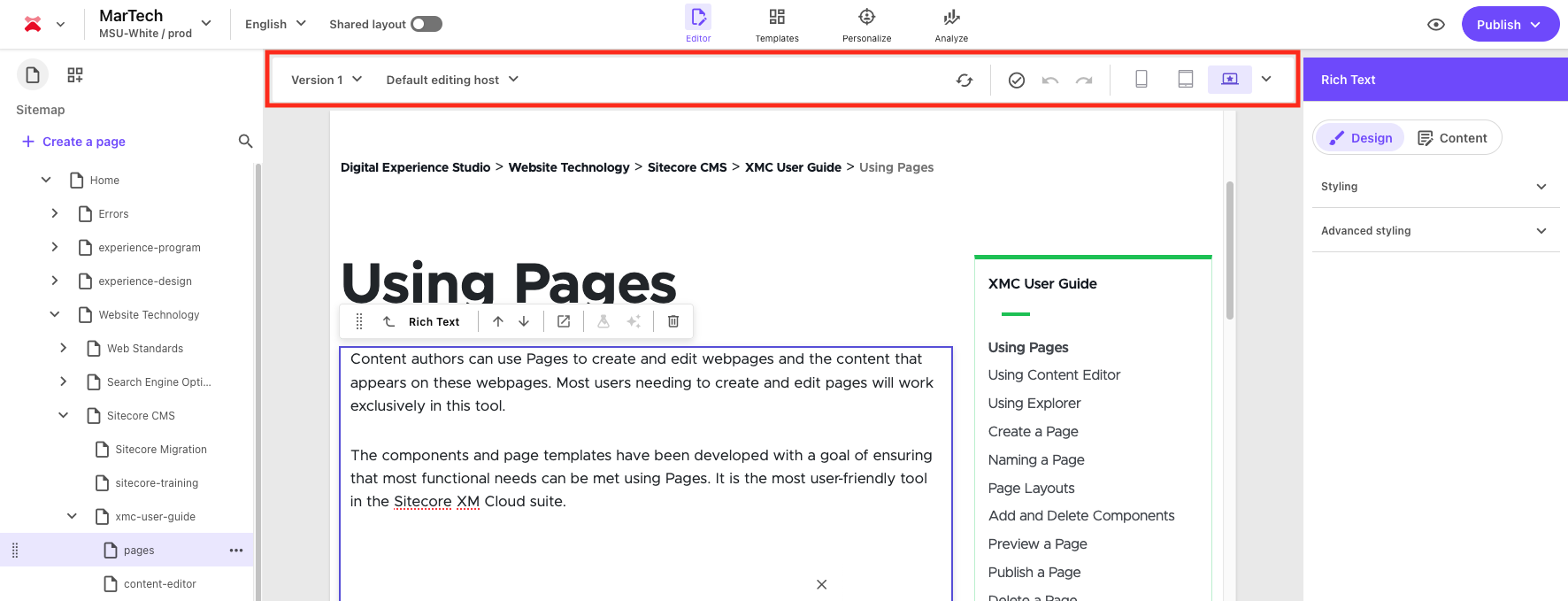Open the Default editing host dropdown
Image resolution: width=1568 pixels, height=601 pixels.
coord(452,80)
